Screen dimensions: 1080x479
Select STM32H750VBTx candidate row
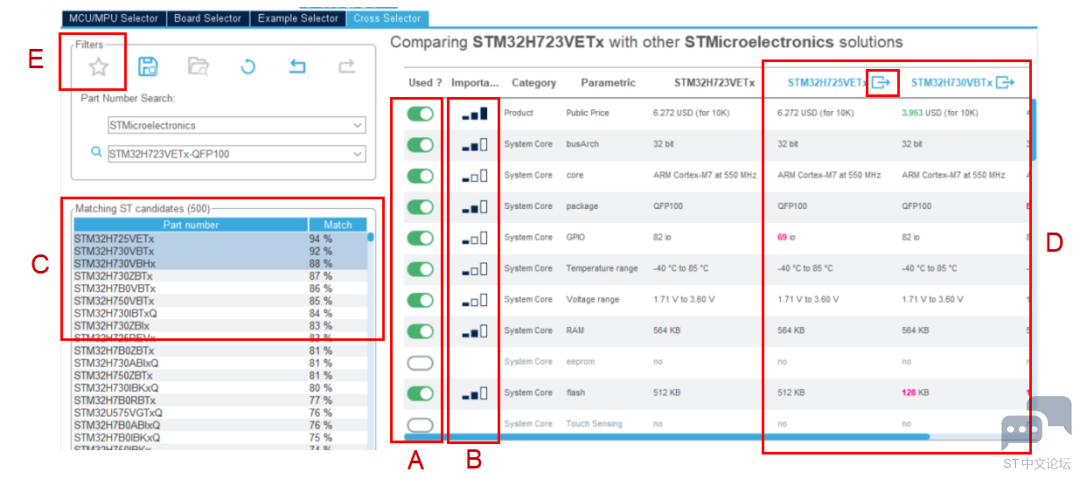click(x=220, y=300)
